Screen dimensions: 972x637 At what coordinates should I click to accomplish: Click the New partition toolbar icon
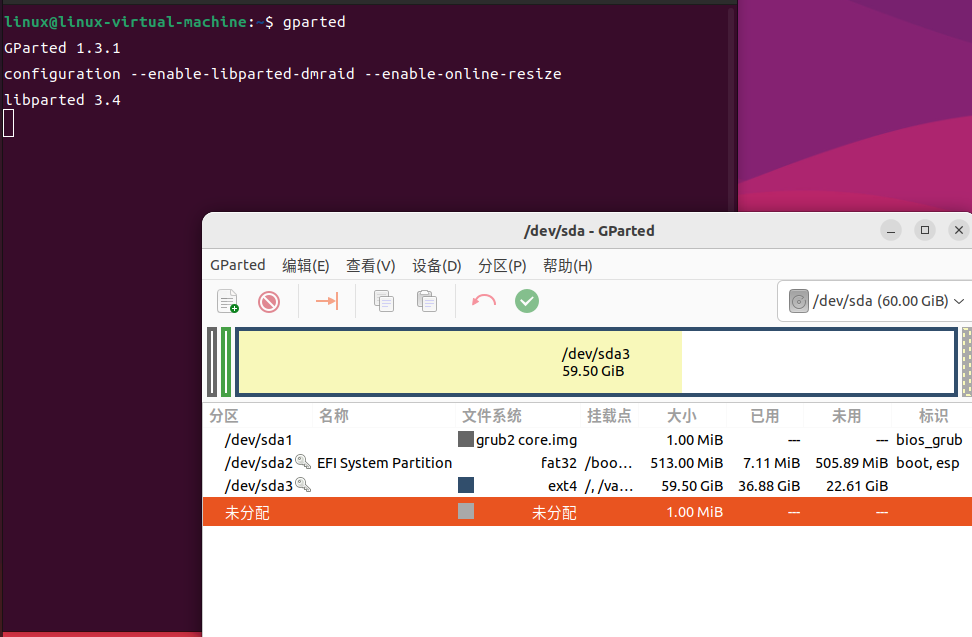tap(228, 301)
